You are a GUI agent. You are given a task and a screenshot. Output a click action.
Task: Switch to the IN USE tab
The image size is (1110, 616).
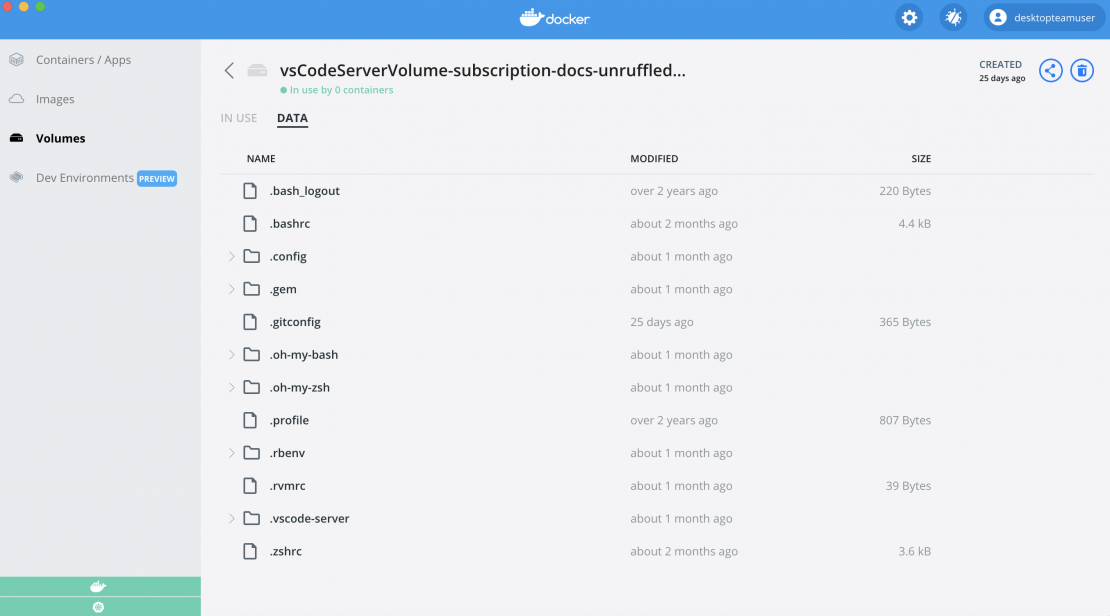point(239,118)
